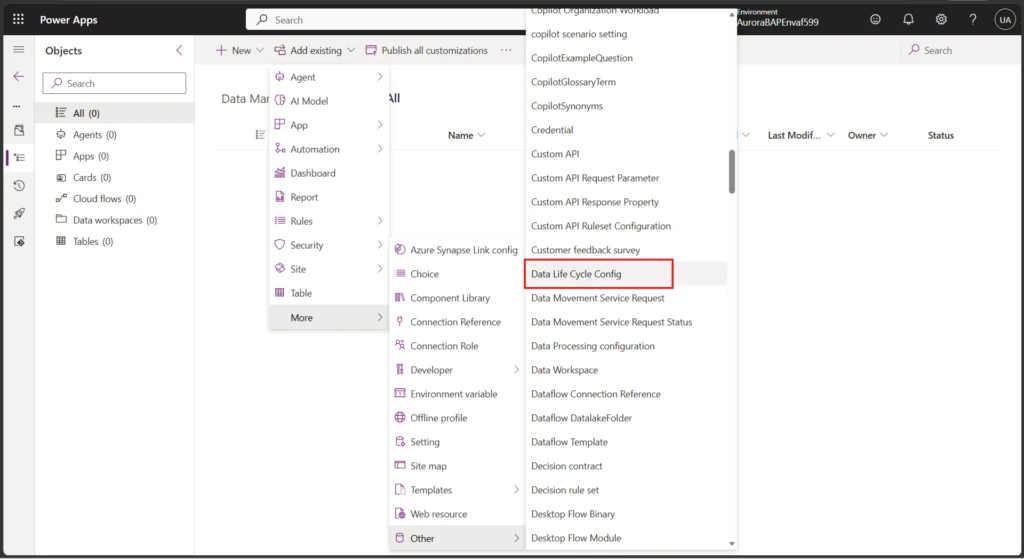Image resolution: width=1024 pixels, height=559 pixels.
Task: Choose AI Model from the menu
Action: pos(329,101)
